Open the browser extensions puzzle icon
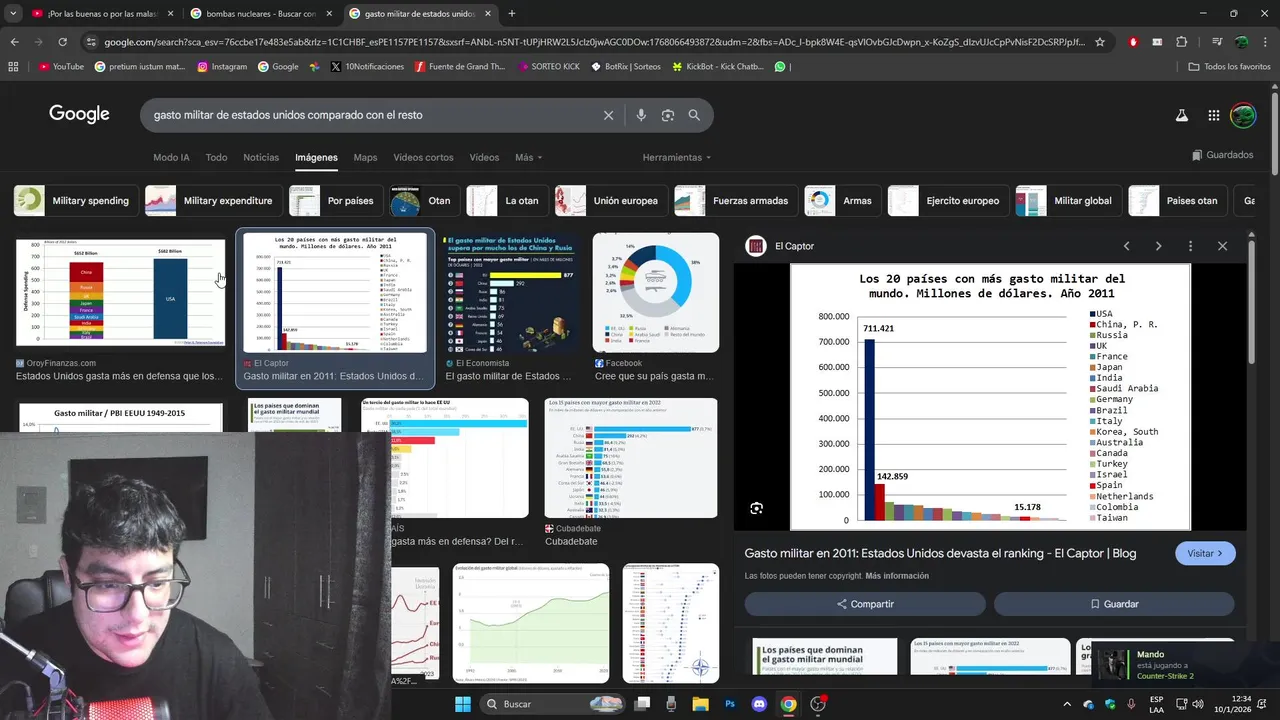Screen dimensions: 1280x720 (1182, 42)
